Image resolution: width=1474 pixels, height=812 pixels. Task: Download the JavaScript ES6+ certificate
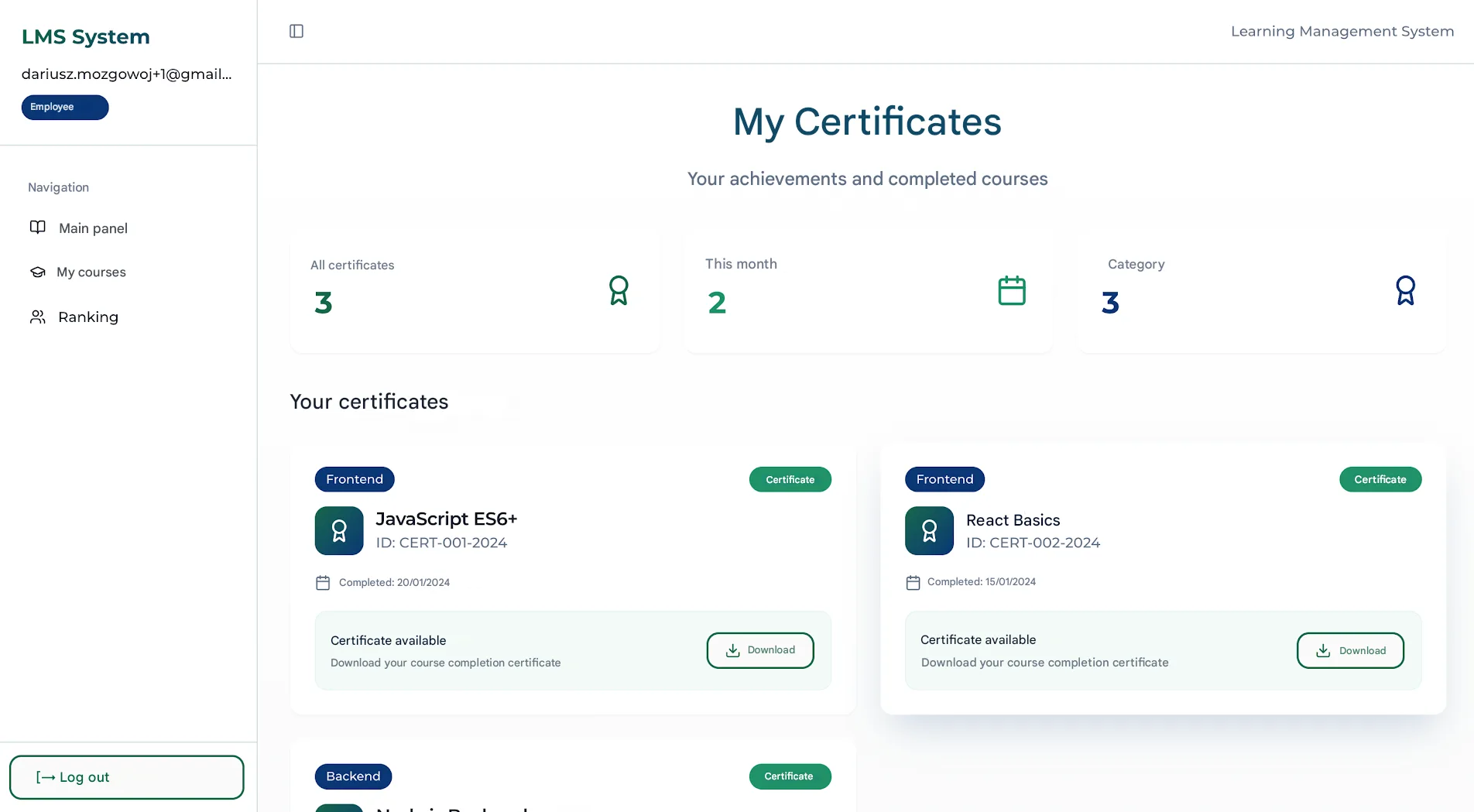click(x=759, y=650)
